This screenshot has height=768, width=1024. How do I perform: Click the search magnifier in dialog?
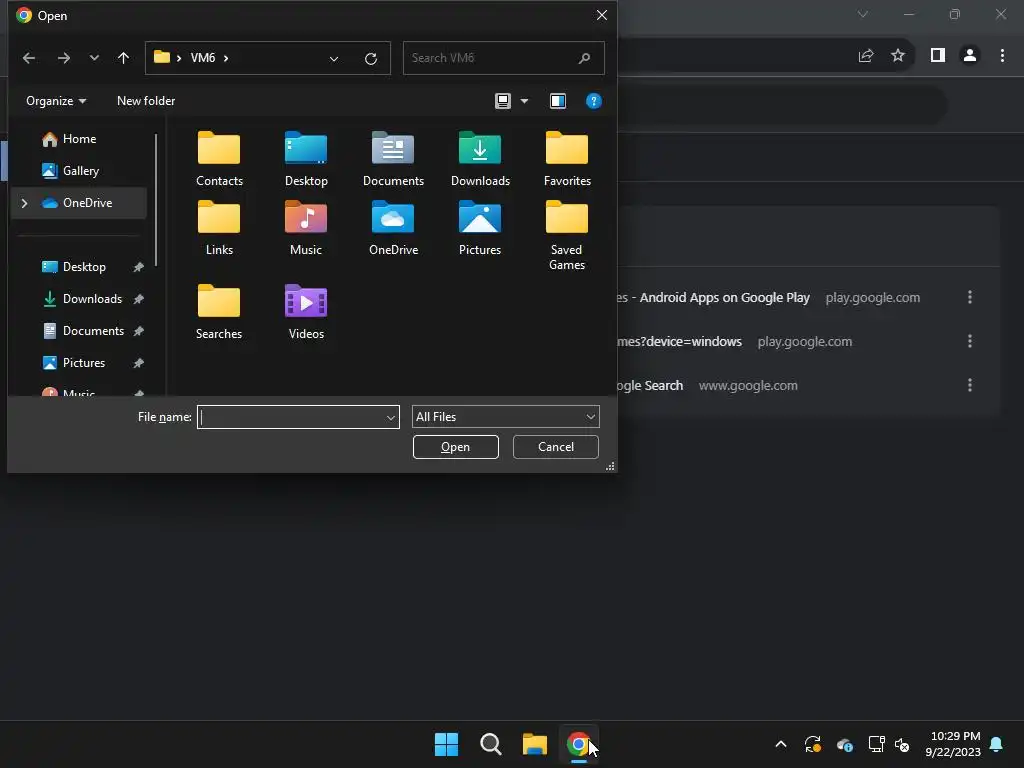[x=584, y=58]
